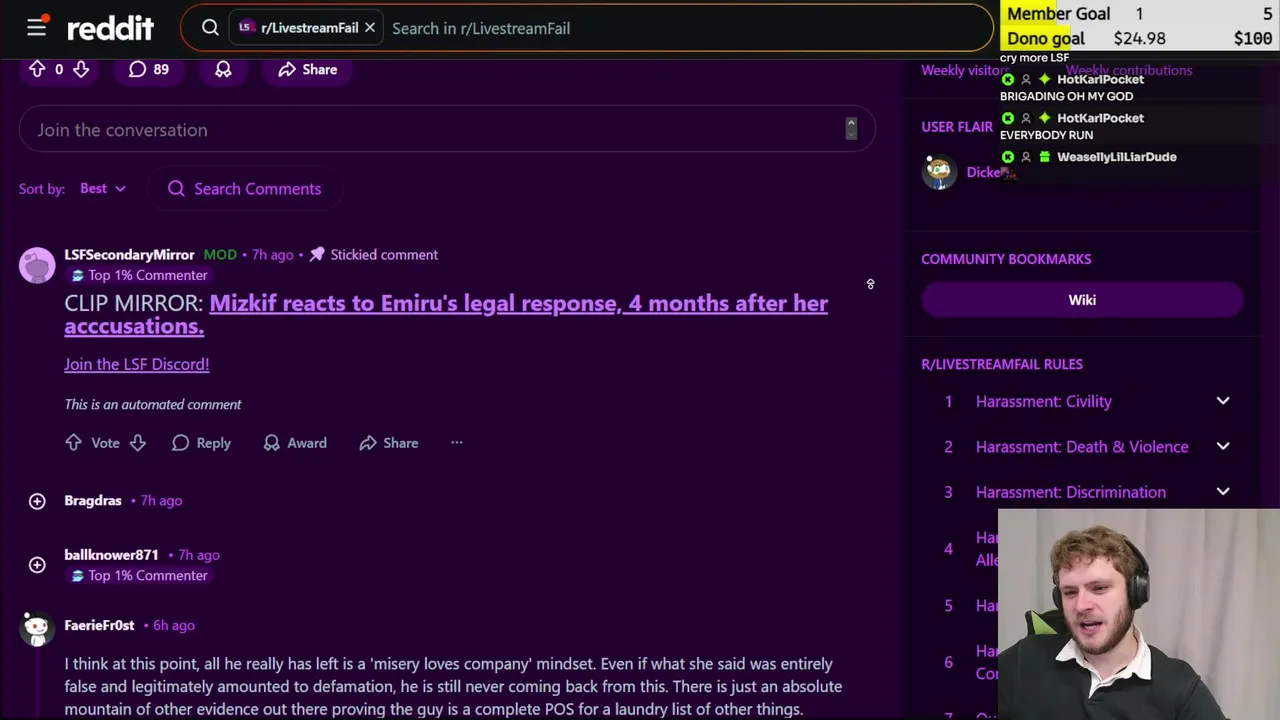The image size is (1280, 720).
Task: Click the stickied comment pin icon
Action: [317, 255]
